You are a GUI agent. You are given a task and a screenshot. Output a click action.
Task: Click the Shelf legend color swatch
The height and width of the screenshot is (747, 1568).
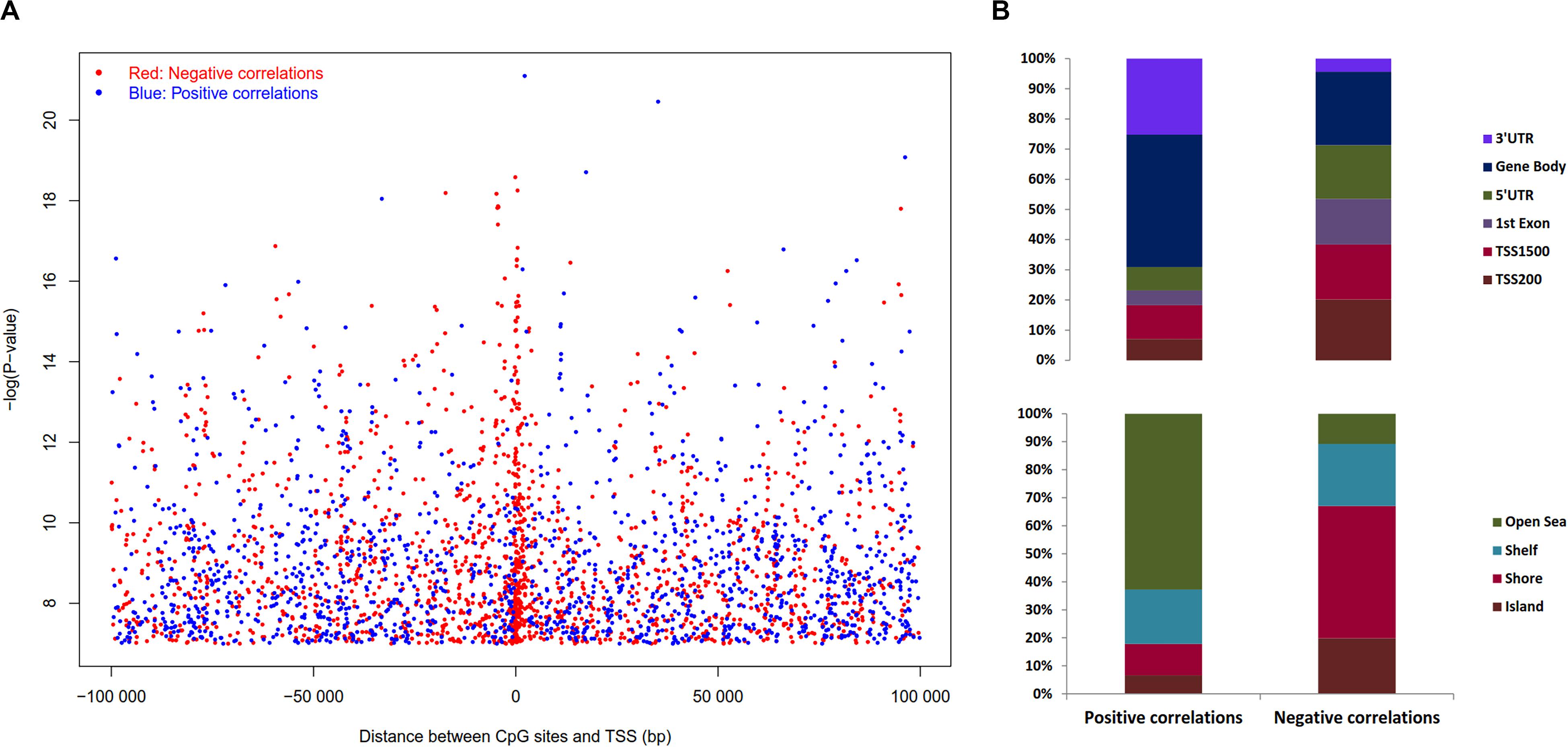(x=1497, y=551)
